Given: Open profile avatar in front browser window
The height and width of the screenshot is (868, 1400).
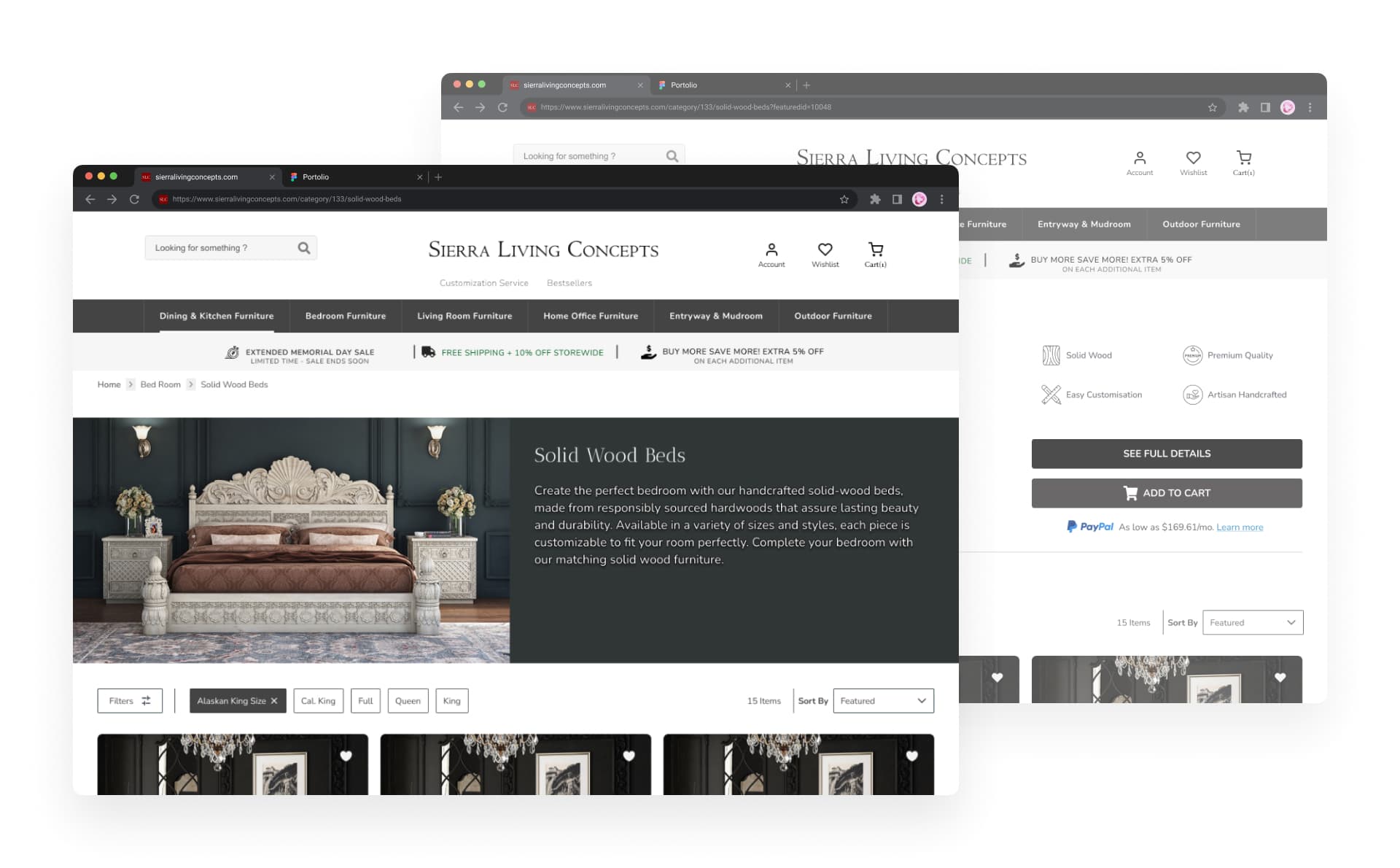Looking at the screenshot, I should tap(919, 199).
